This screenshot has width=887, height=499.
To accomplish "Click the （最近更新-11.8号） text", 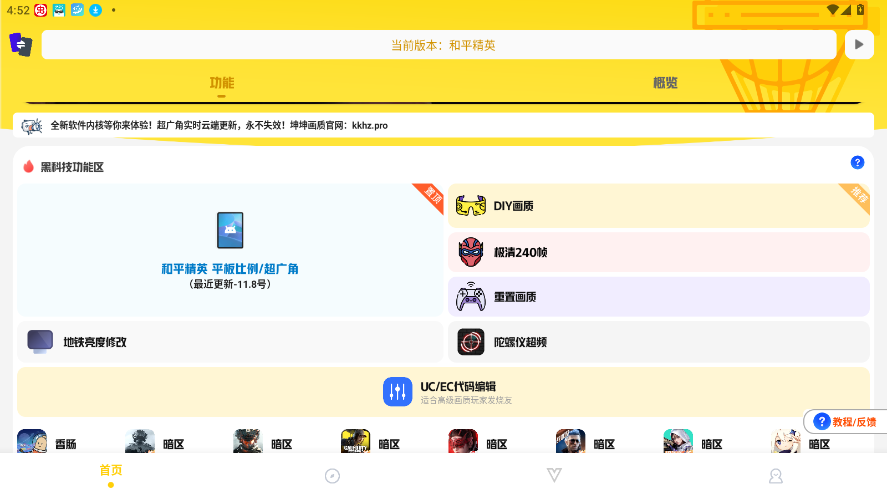I will click(x=230, y=284).
